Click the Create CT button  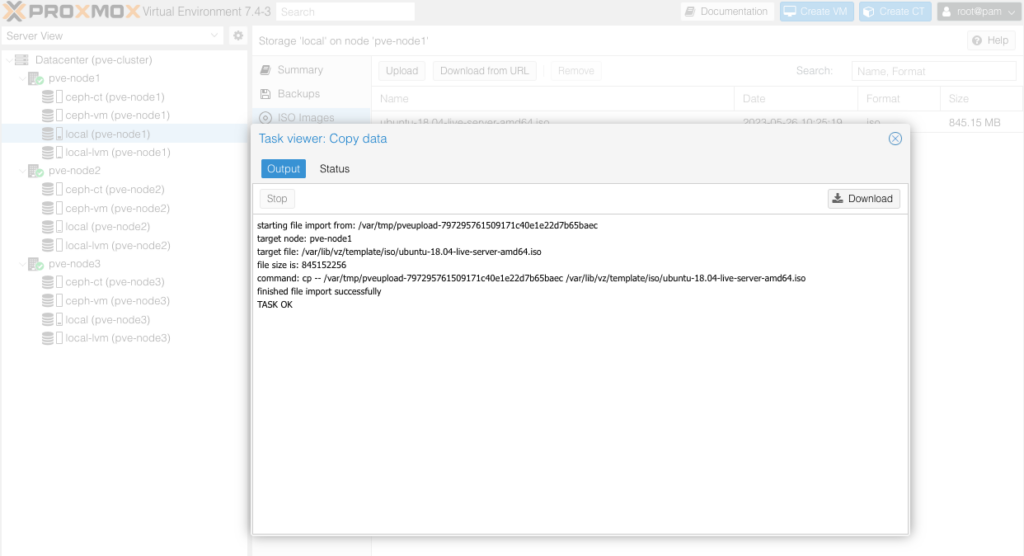click(x=895, y=11)
